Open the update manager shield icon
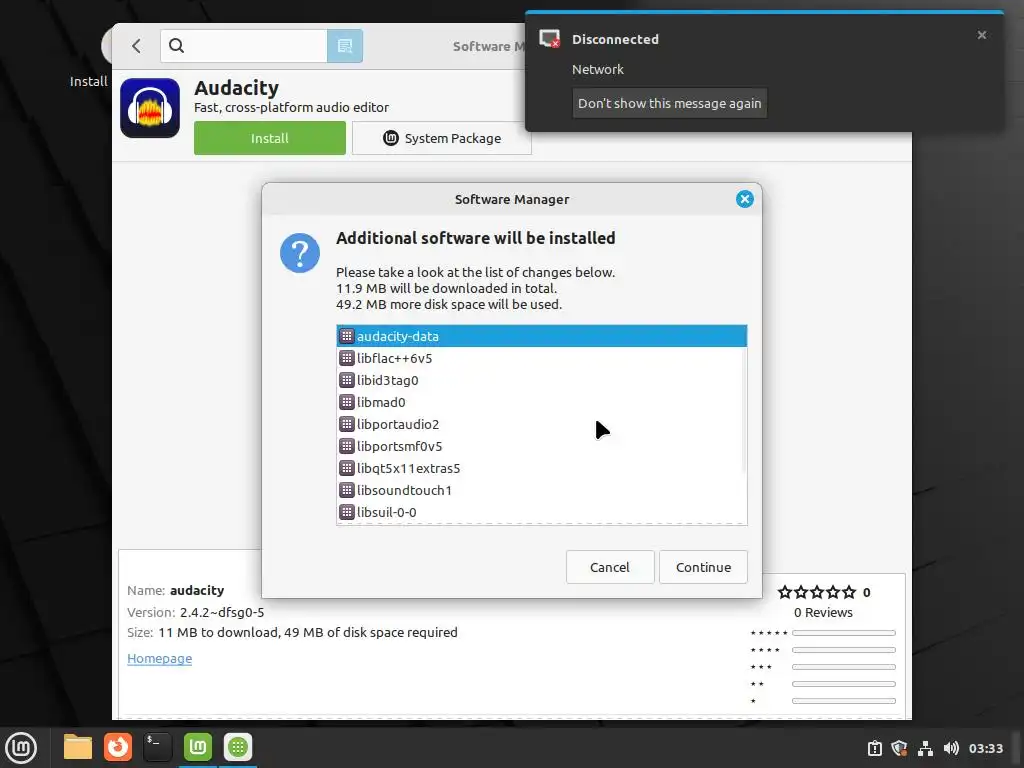The width and height of the screenshot is (1024, 768). (x=899, y=748)
